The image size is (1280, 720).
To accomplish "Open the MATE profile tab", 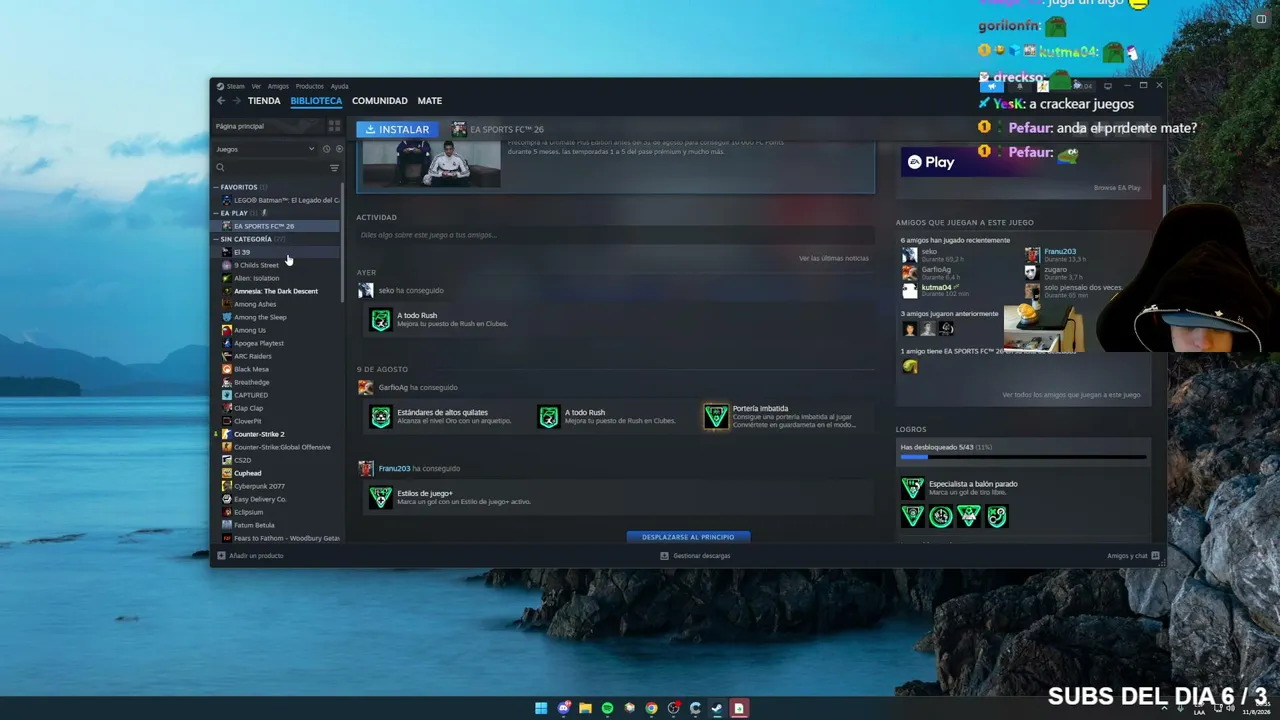I will 430,101.
